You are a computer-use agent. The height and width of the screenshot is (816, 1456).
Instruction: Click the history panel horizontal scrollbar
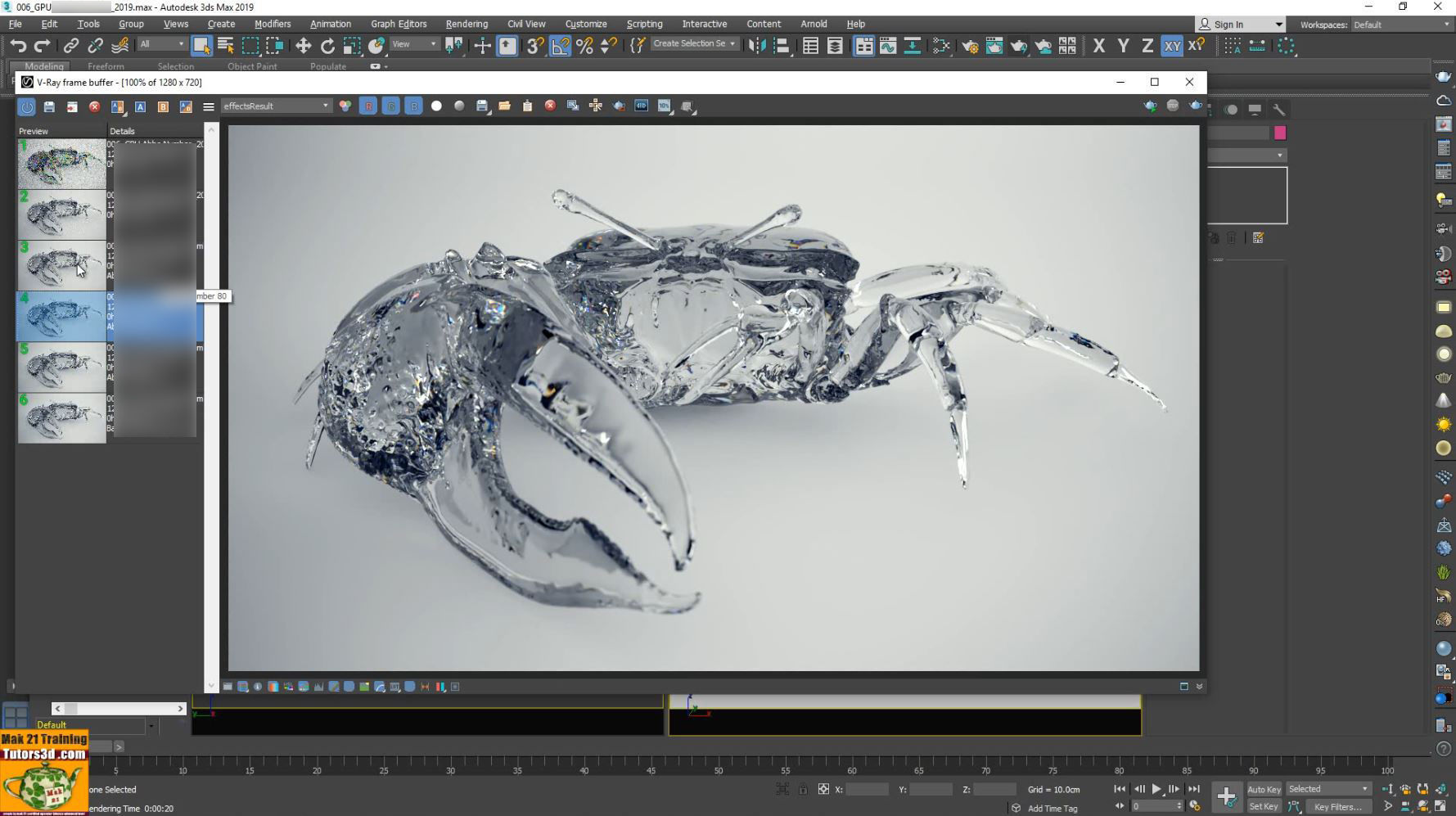[119, 709]
